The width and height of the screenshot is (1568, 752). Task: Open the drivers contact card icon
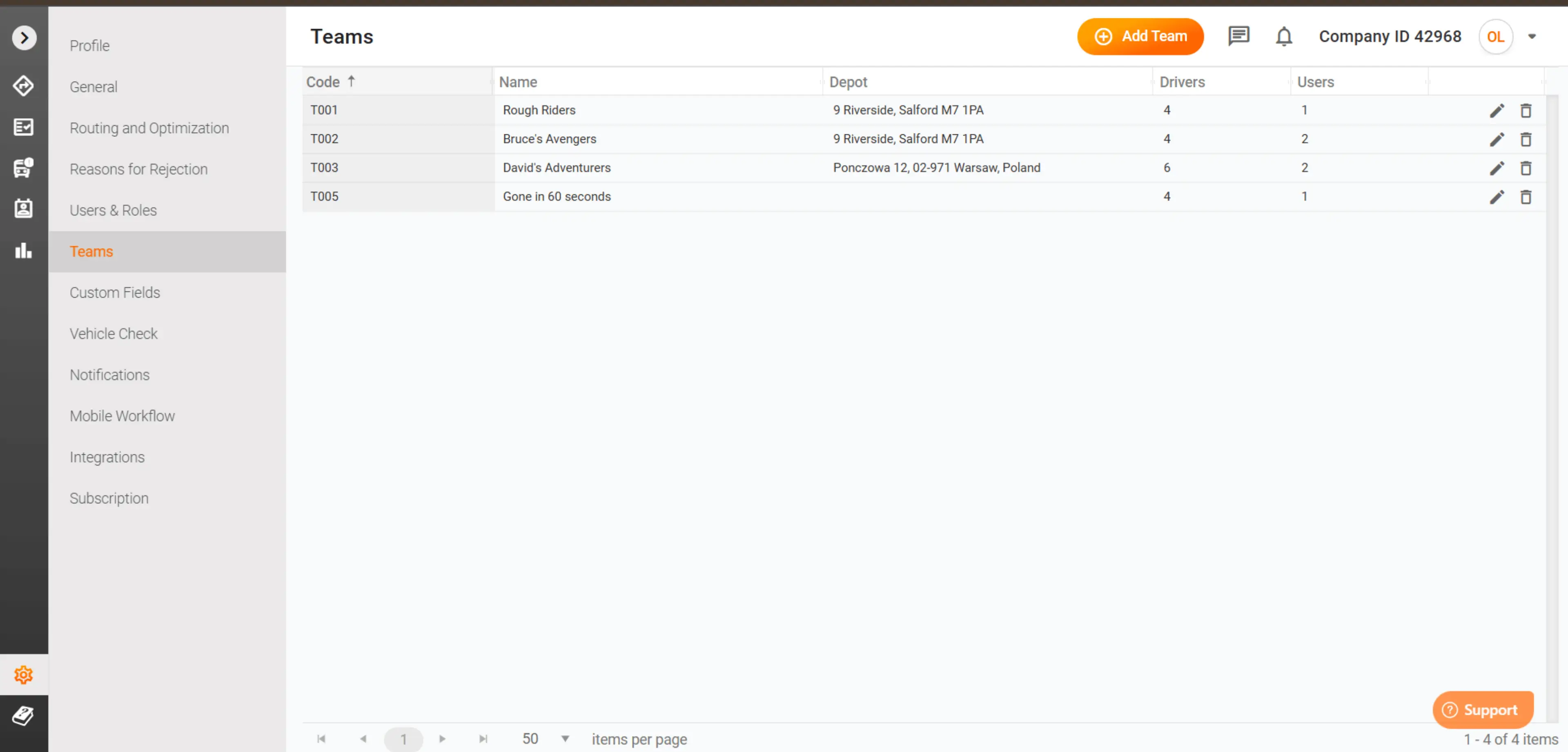tap(23, 209)
